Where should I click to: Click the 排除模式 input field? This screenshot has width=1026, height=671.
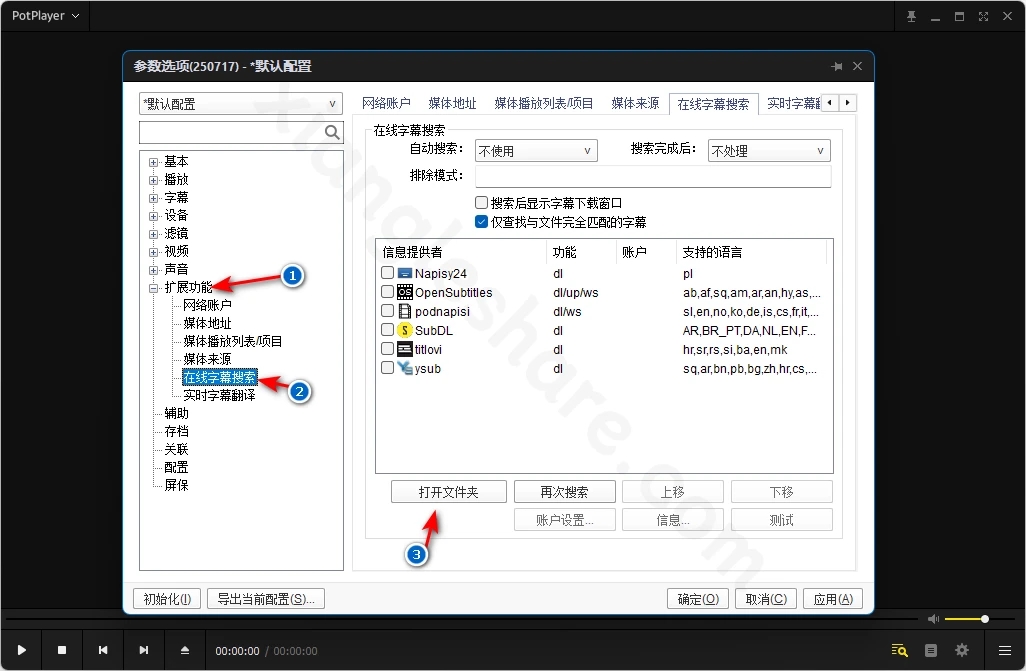tap(653, 176)
